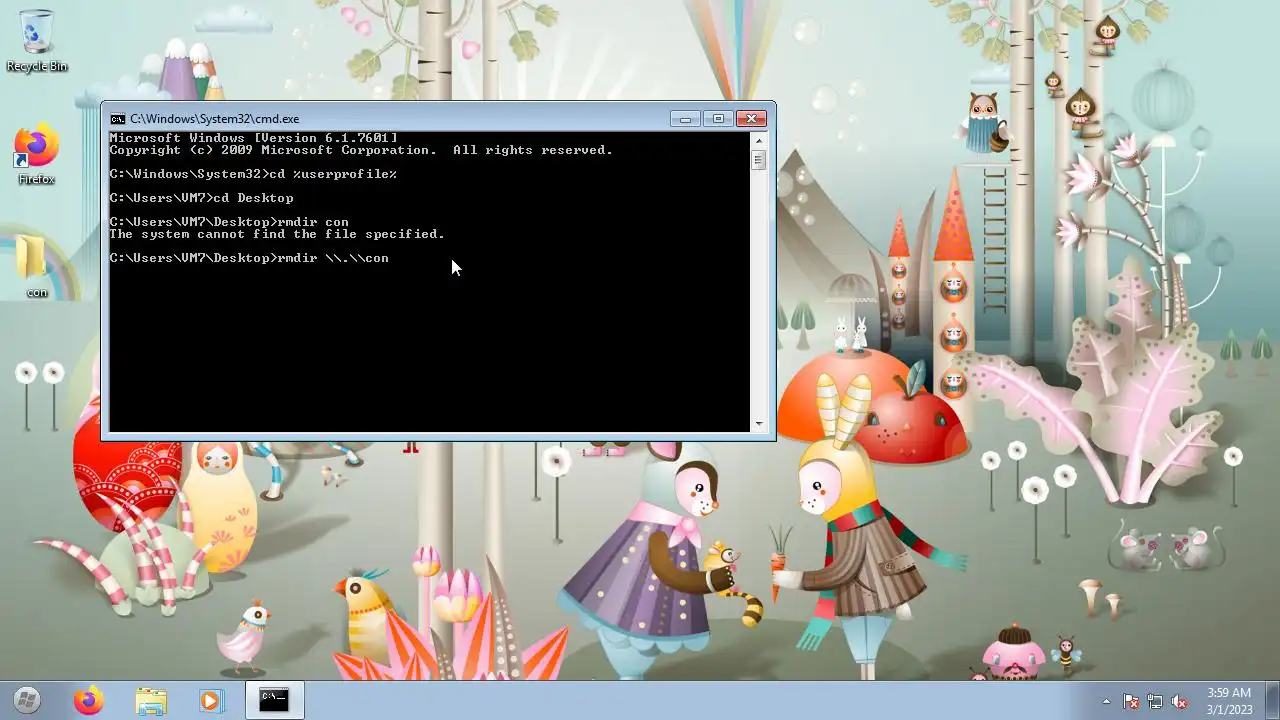Image resolution: width=1280 pixels, height=720 pixels.
Task: Open the Recycle Bin desktop icon
Action: (x=37, y=40)
